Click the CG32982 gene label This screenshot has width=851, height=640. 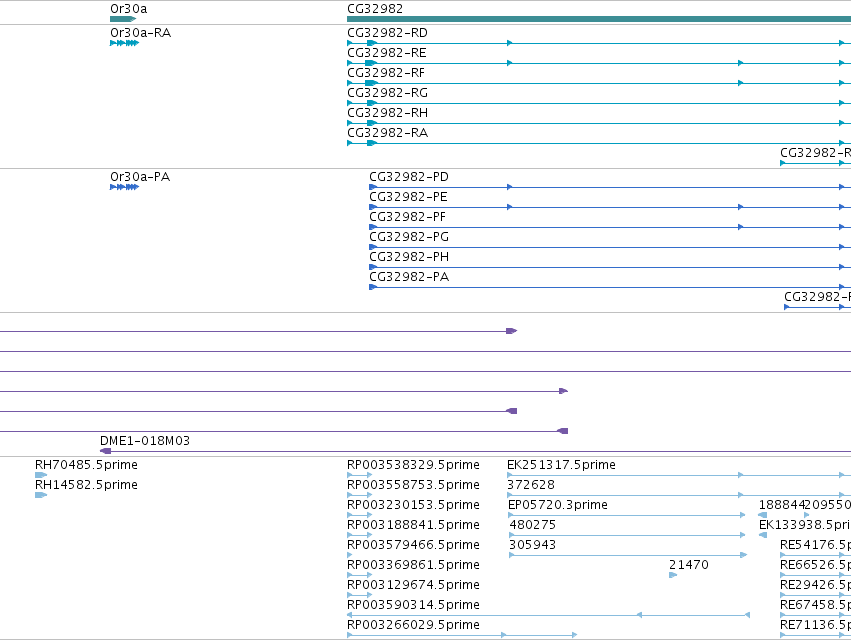(x=375, y=9)
